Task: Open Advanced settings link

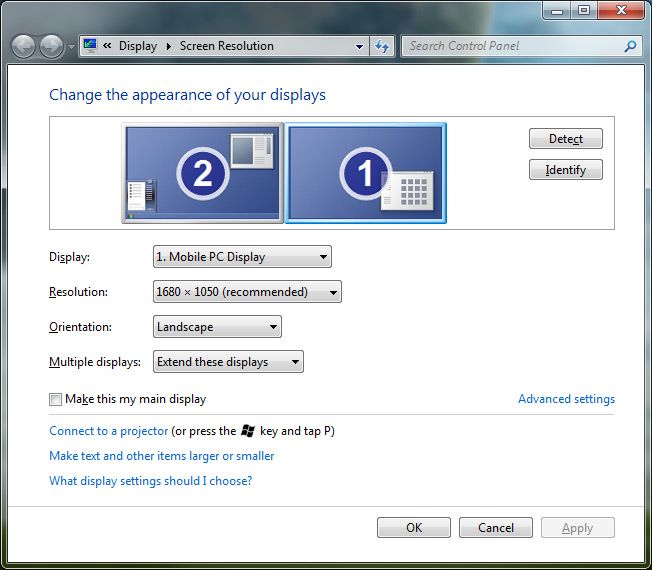Action: pyautogui.click(x=566, y=399)
